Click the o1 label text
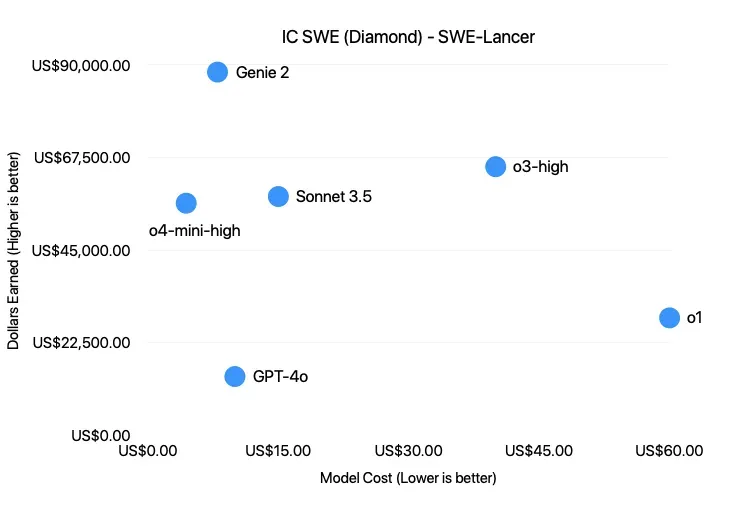 pyautogui.click(x=695, y=318)
